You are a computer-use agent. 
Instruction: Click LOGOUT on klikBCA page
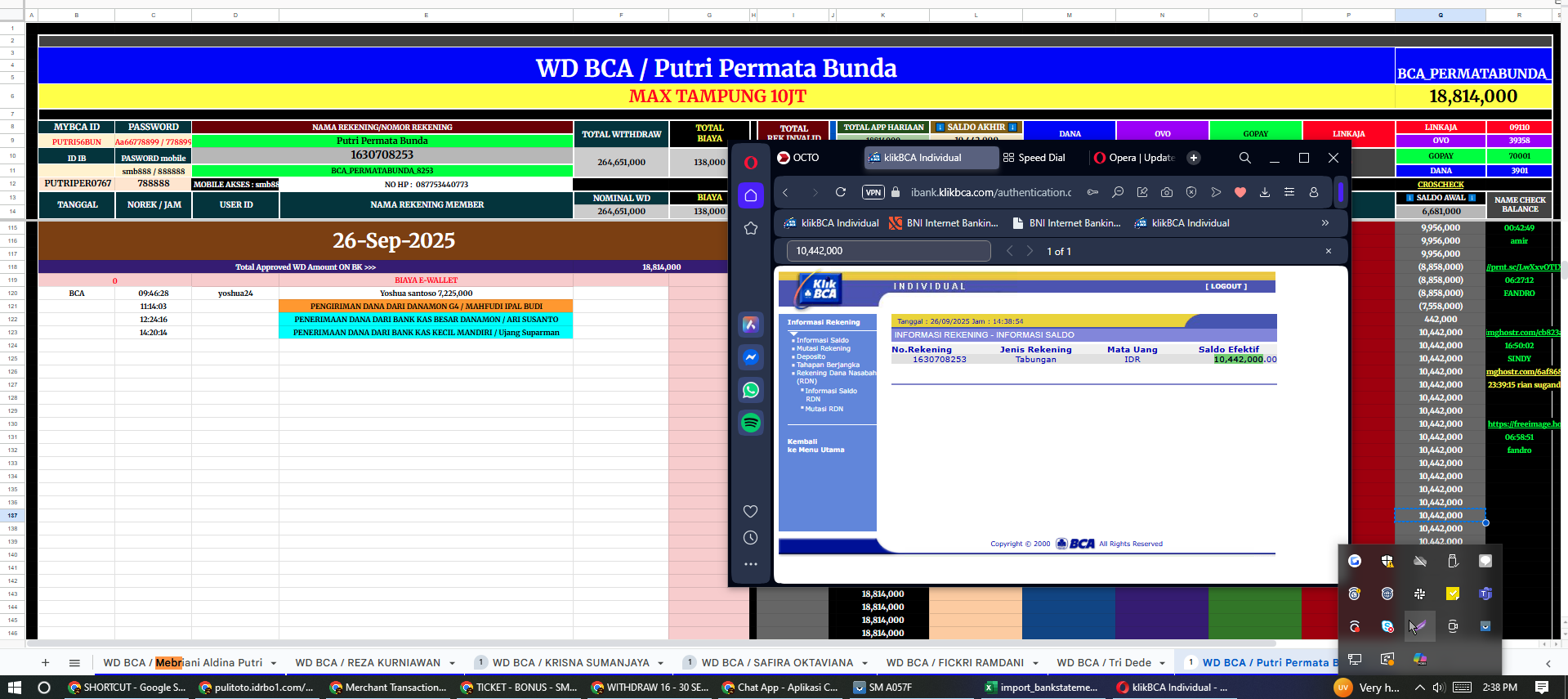coord(1226,286)
